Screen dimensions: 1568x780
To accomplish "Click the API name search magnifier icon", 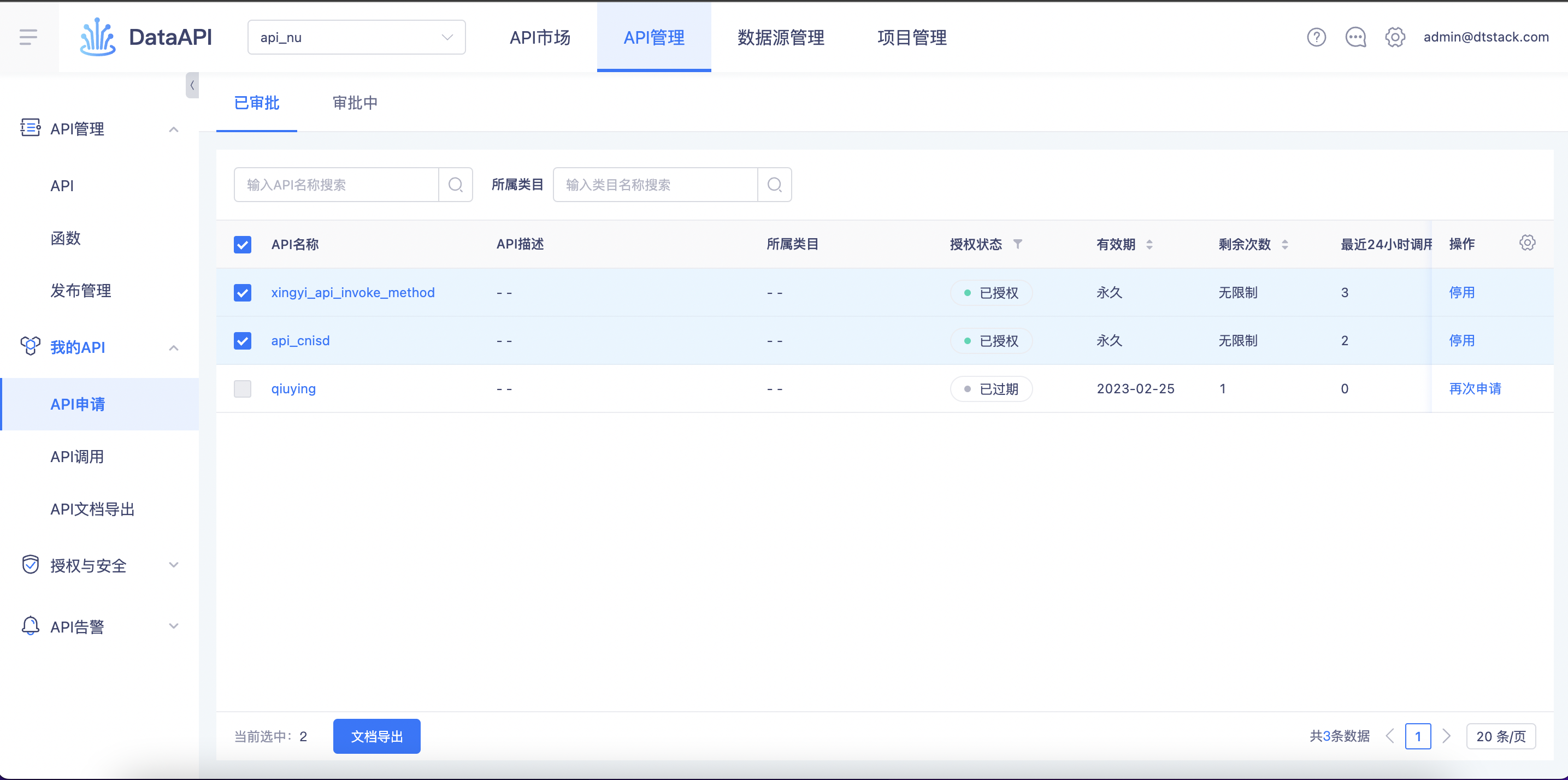I will point(455,185).
